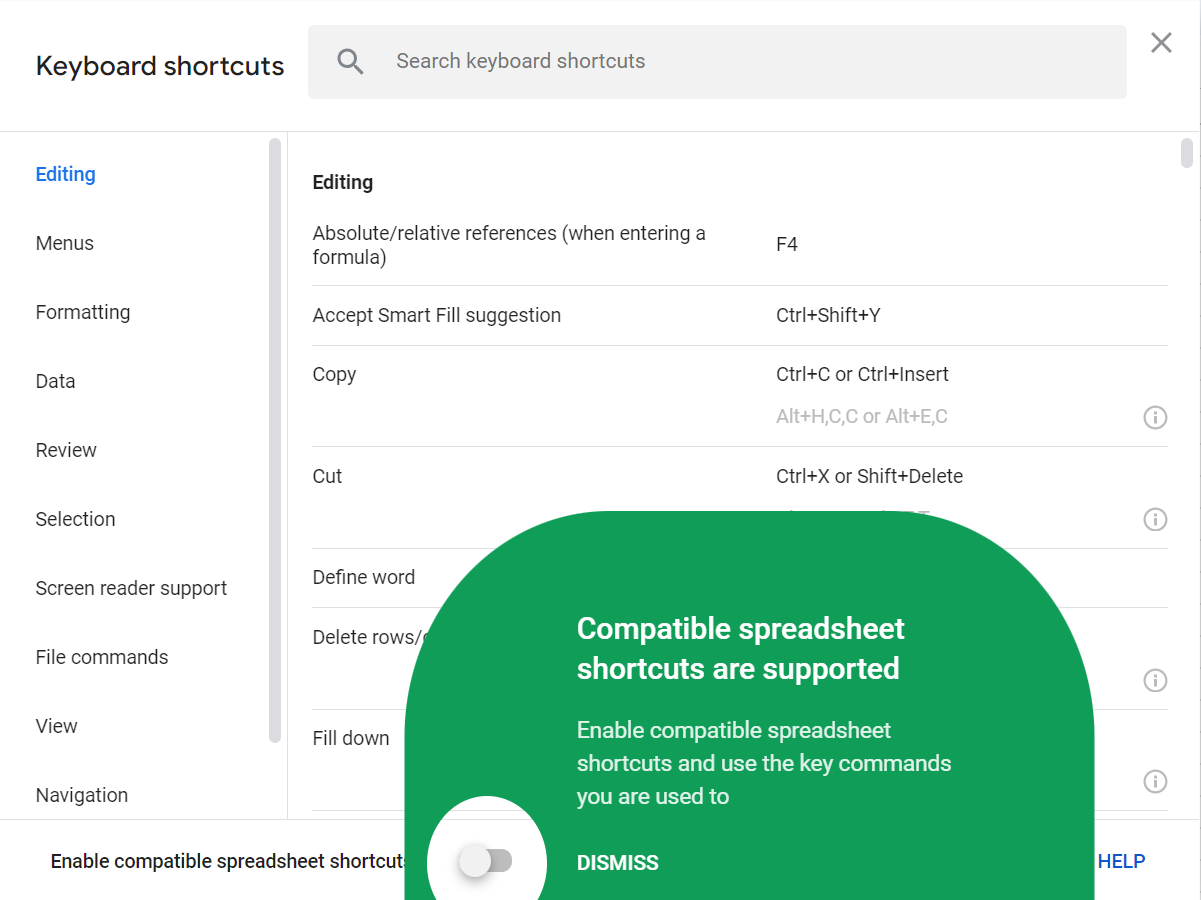Open the File commands category
The width and height of the screenshot is (1201, 900).
[x=102, y=657]
